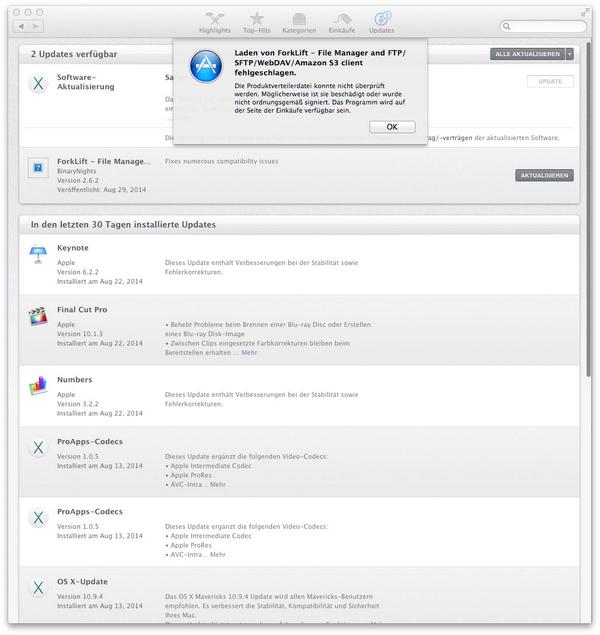Go forward with the right arrow button

[36, 26]
